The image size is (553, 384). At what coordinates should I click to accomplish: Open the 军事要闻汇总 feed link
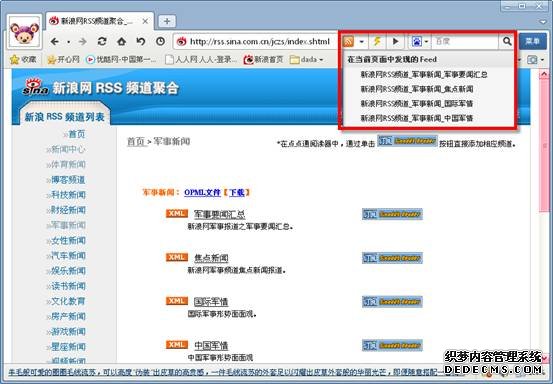(x=219, y=214)
